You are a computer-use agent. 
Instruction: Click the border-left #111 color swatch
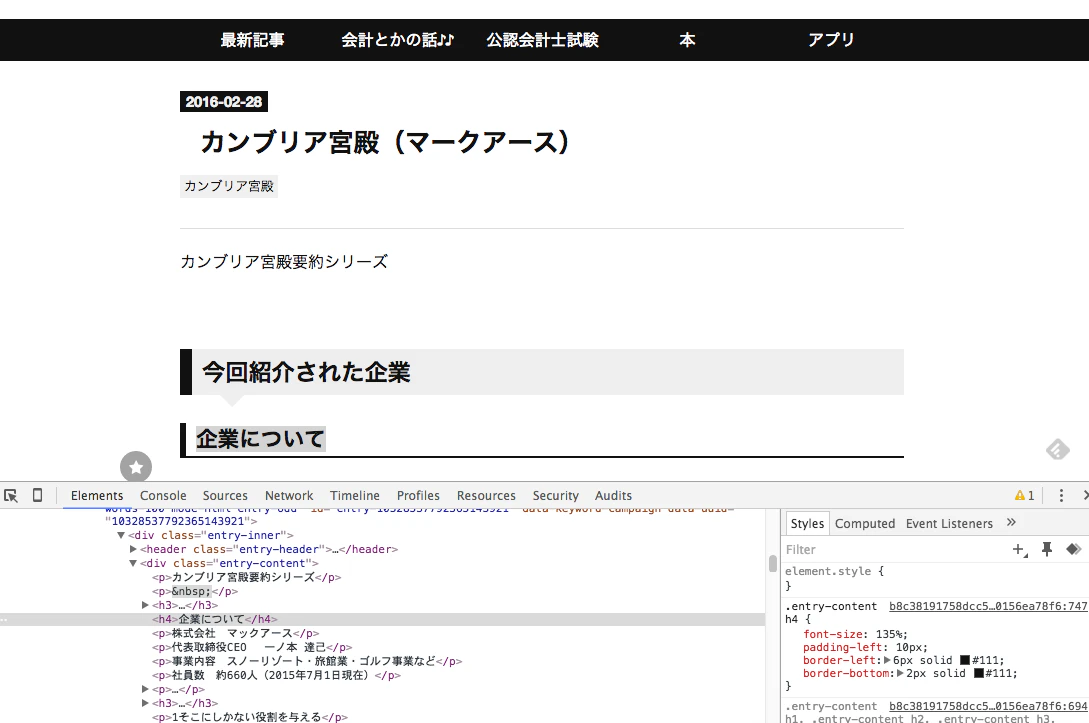965,660
